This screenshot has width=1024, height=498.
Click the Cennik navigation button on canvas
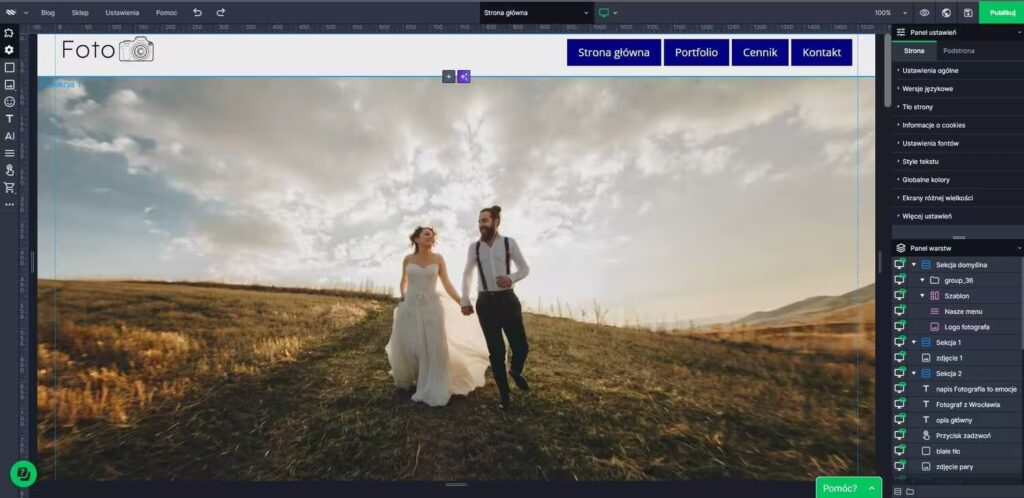coord(760,52)
